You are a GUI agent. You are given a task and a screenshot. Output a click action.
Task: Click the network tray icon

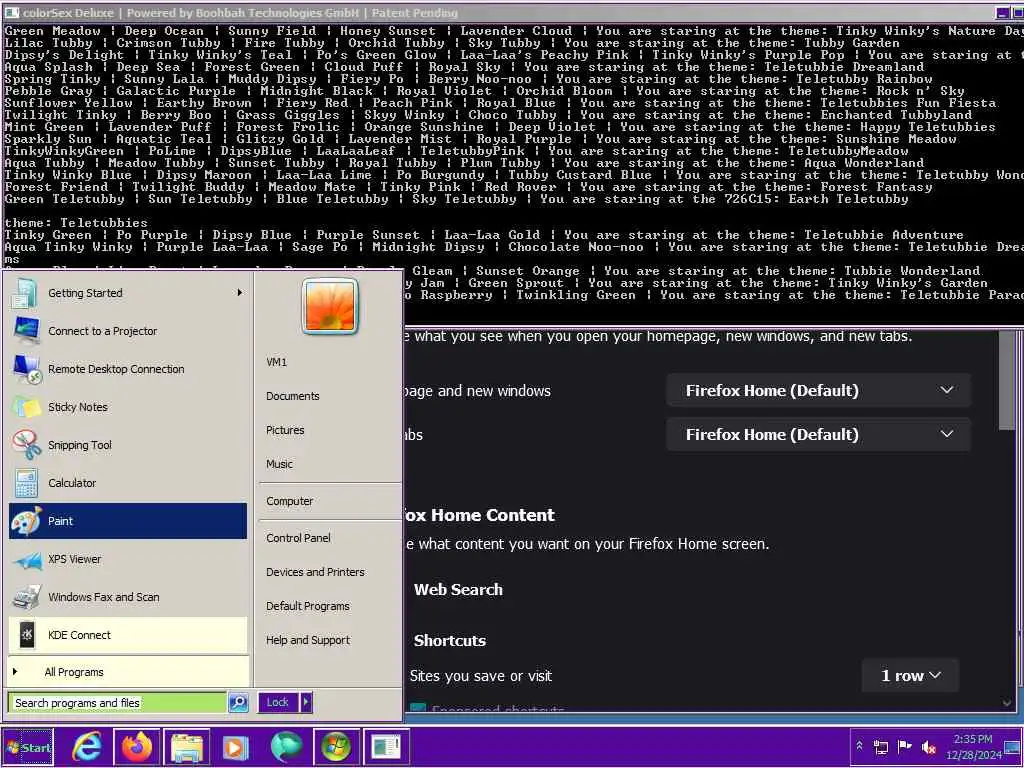click(881, 747)
